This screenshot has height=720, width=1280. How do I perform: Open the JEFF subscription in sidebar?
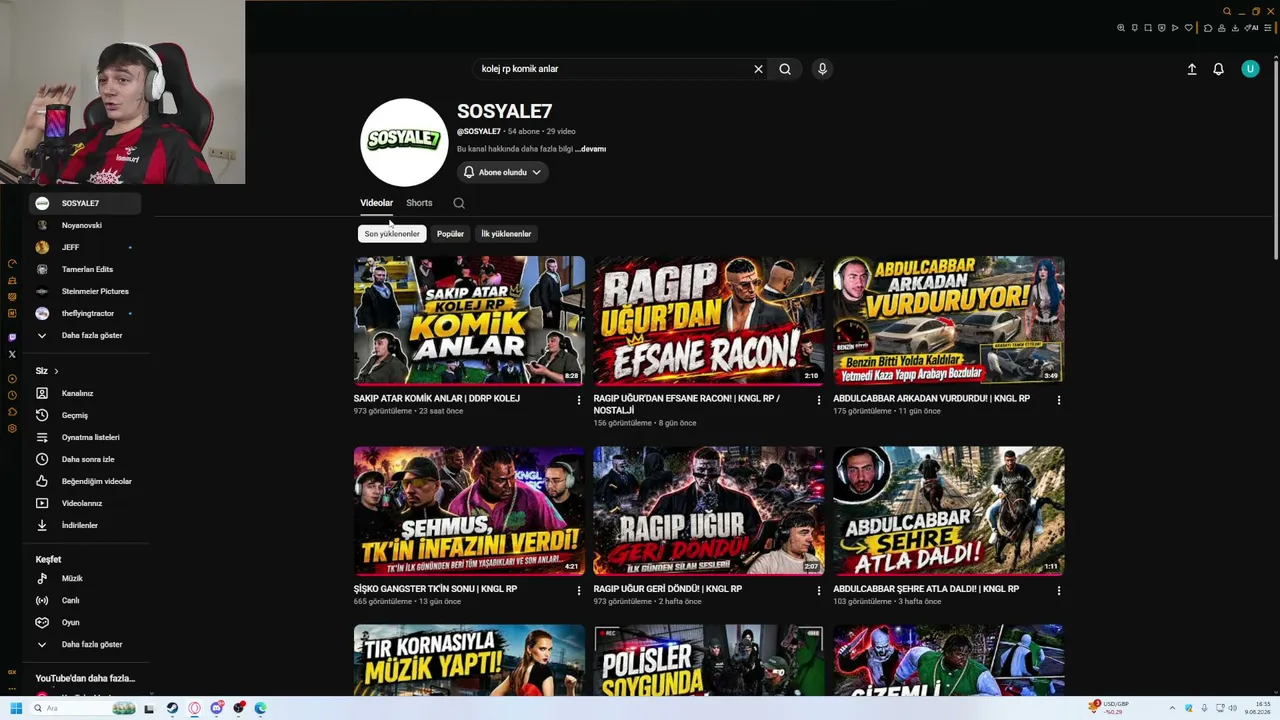85,247
